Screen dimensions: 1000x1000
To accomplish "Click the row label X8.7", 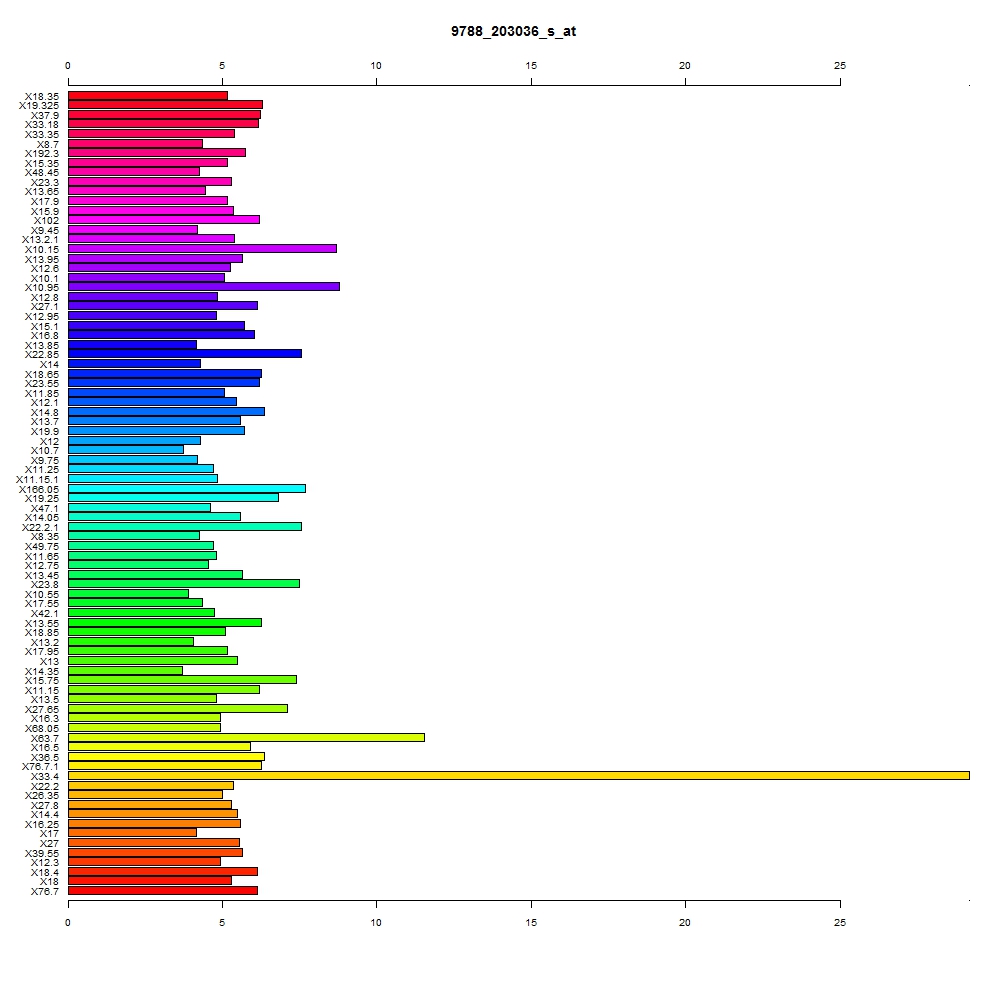I will 48,145.
